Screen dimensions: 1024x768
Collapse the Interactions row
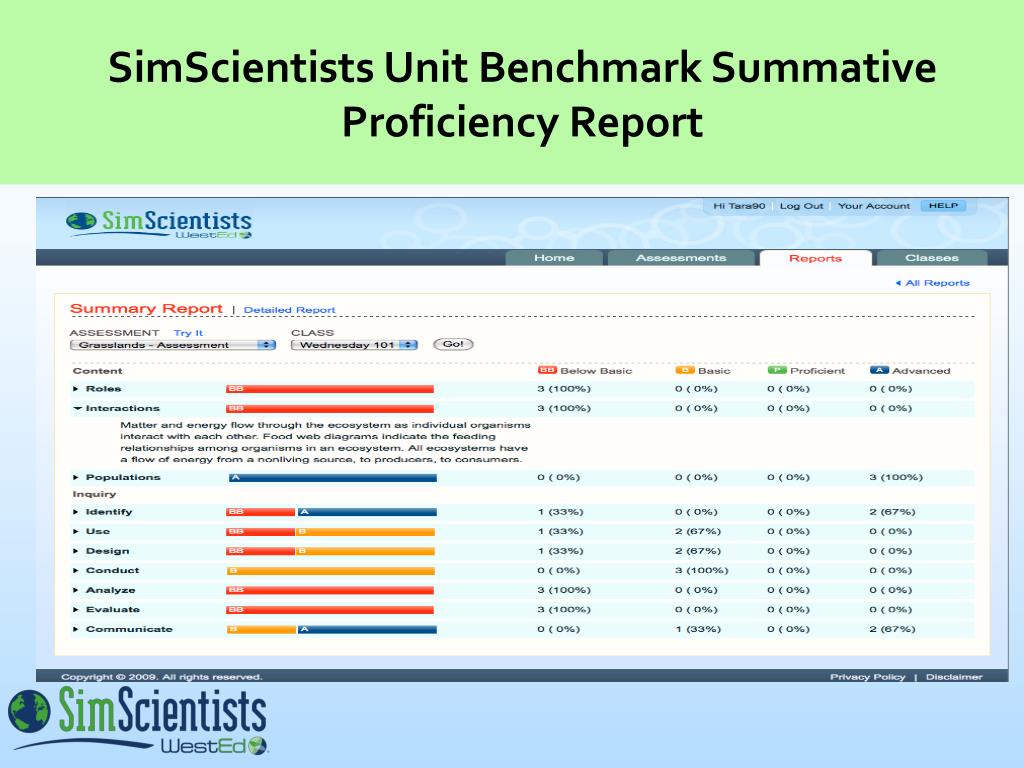coord(77,408)
